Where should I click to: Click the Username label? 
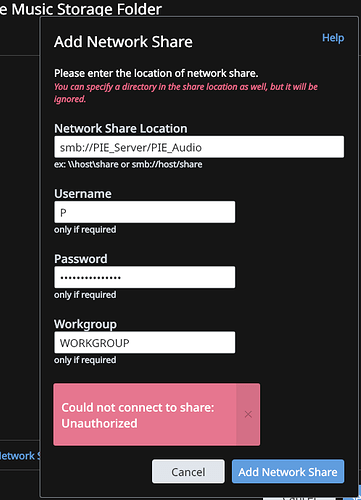pos(83,194)
